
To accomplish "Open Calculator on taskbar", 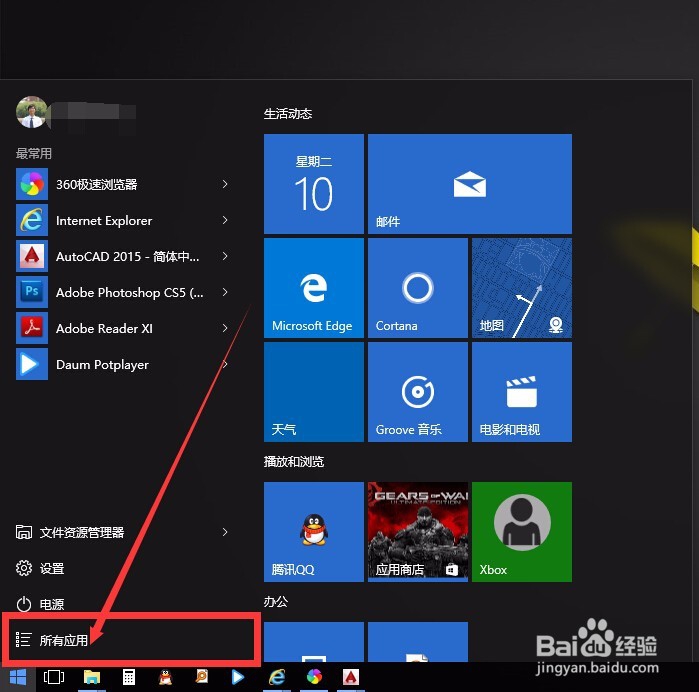I will [129, 677].
